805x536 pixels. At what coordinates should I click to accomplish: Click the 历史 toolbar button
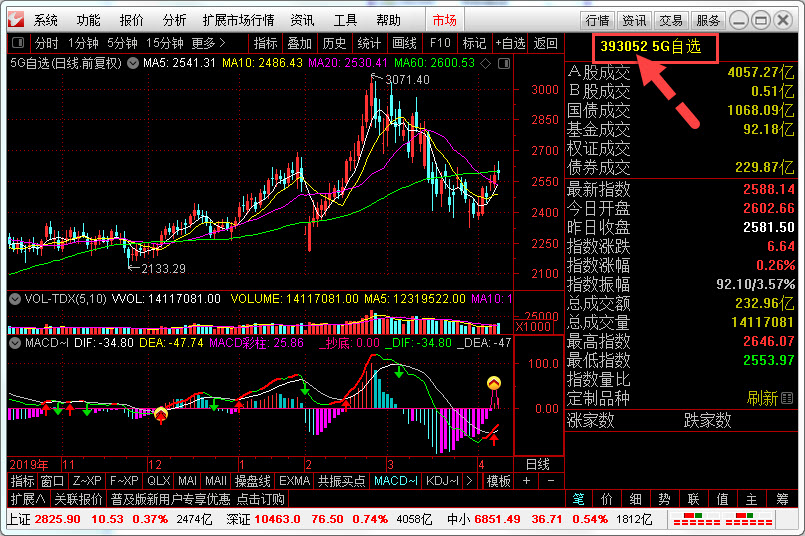coord(334,43)
